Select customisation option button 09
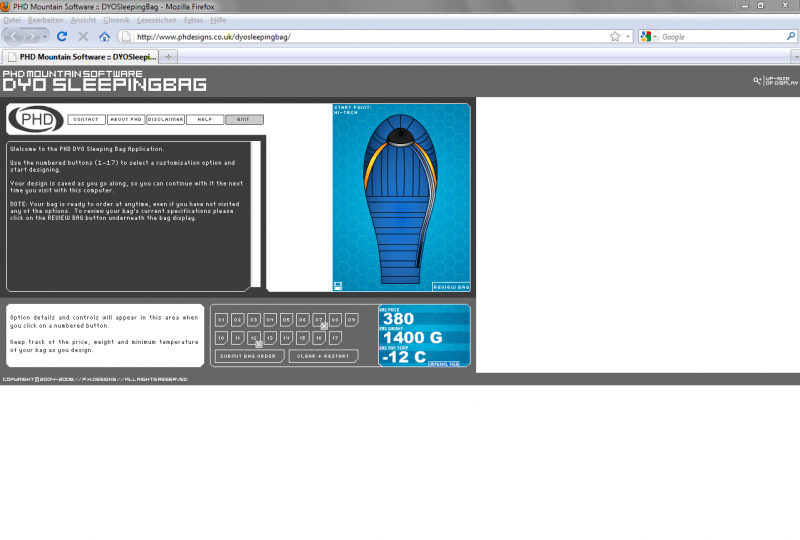This screenshot has width=800, height=540. click(x=352, y=320)
